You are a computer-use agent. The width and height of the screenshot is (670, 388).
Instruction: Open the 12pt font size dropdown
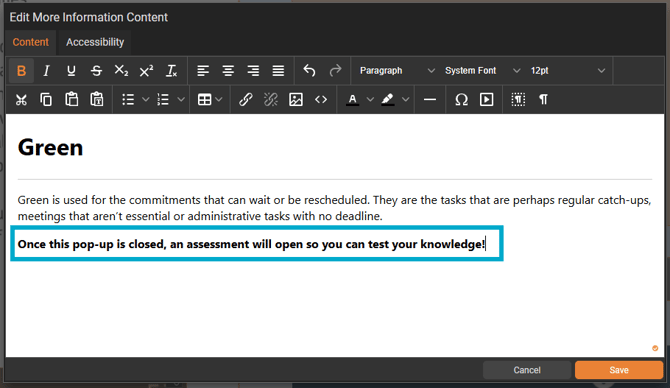coord(567,71)
